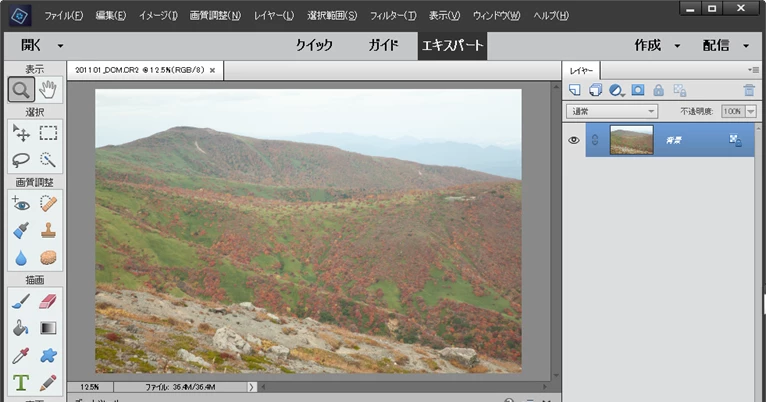This screenshot has height=402, width=766.
Task: Select the Smart Brush tool
Action: click(x=21, y=230)
